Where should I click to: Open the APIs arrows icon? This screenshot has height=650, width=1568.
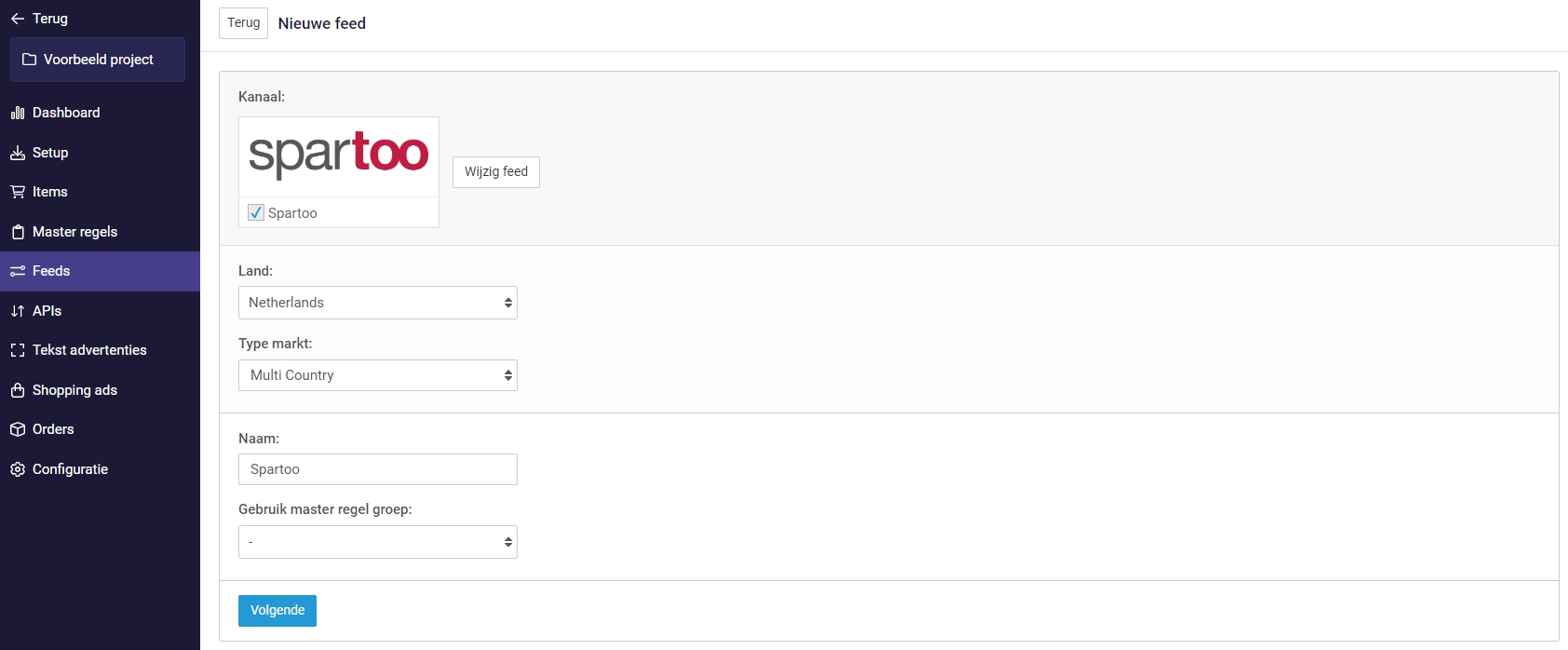[18, 311]
